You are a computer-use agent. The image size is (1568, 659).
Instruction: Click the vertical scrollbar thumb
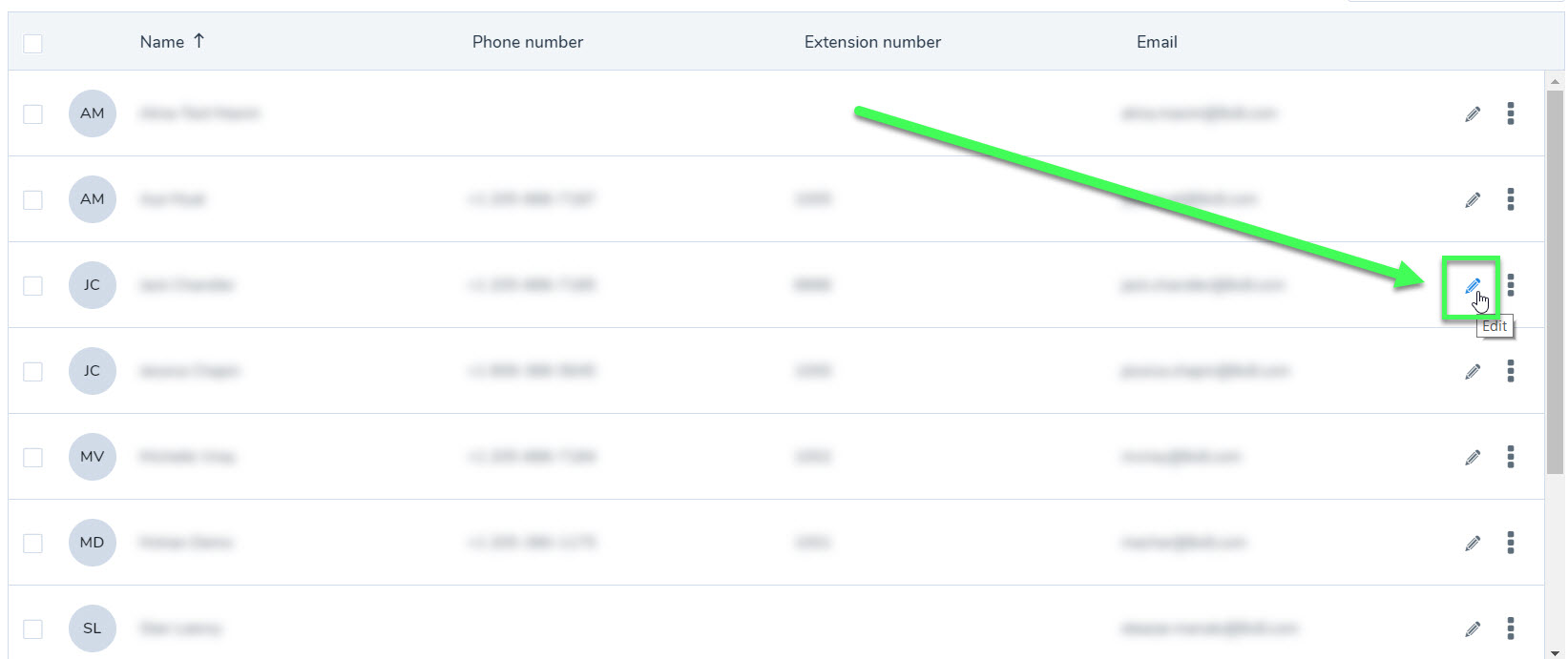click(x=1556, y=281)
